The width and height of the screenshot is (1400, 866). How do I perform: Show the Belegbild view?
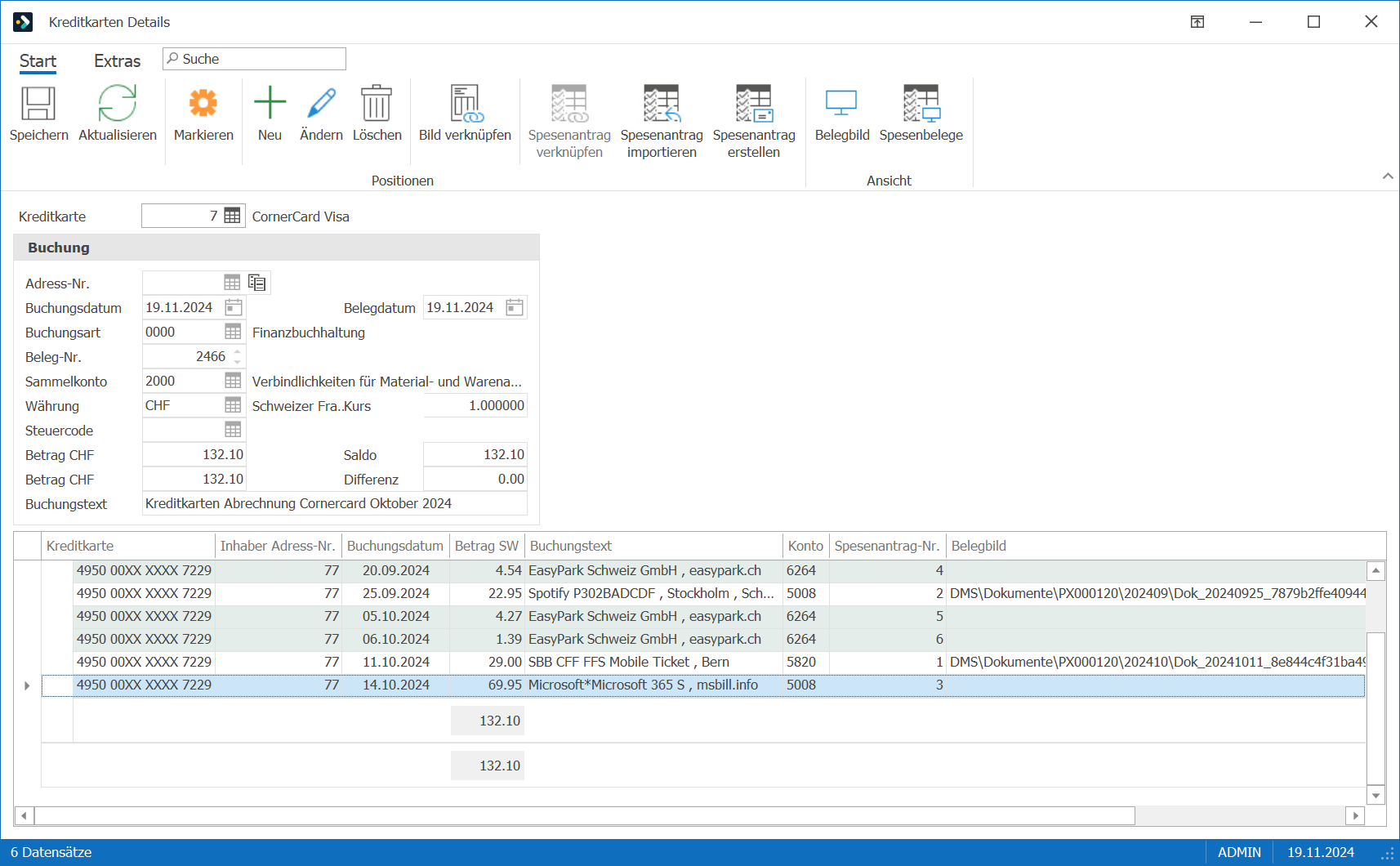pyautogui.click(x=841, y=104)
